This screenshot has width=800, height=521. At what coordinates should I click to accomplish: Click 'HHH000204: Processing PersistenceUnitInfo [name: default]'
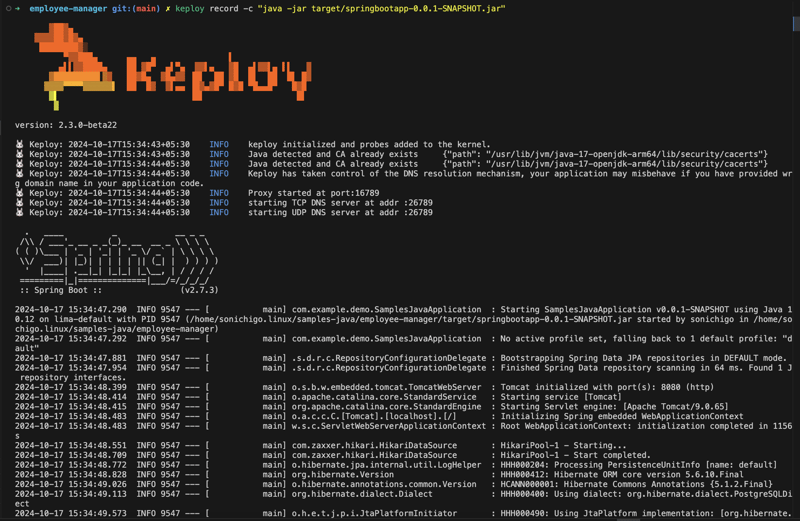[639, 464]
